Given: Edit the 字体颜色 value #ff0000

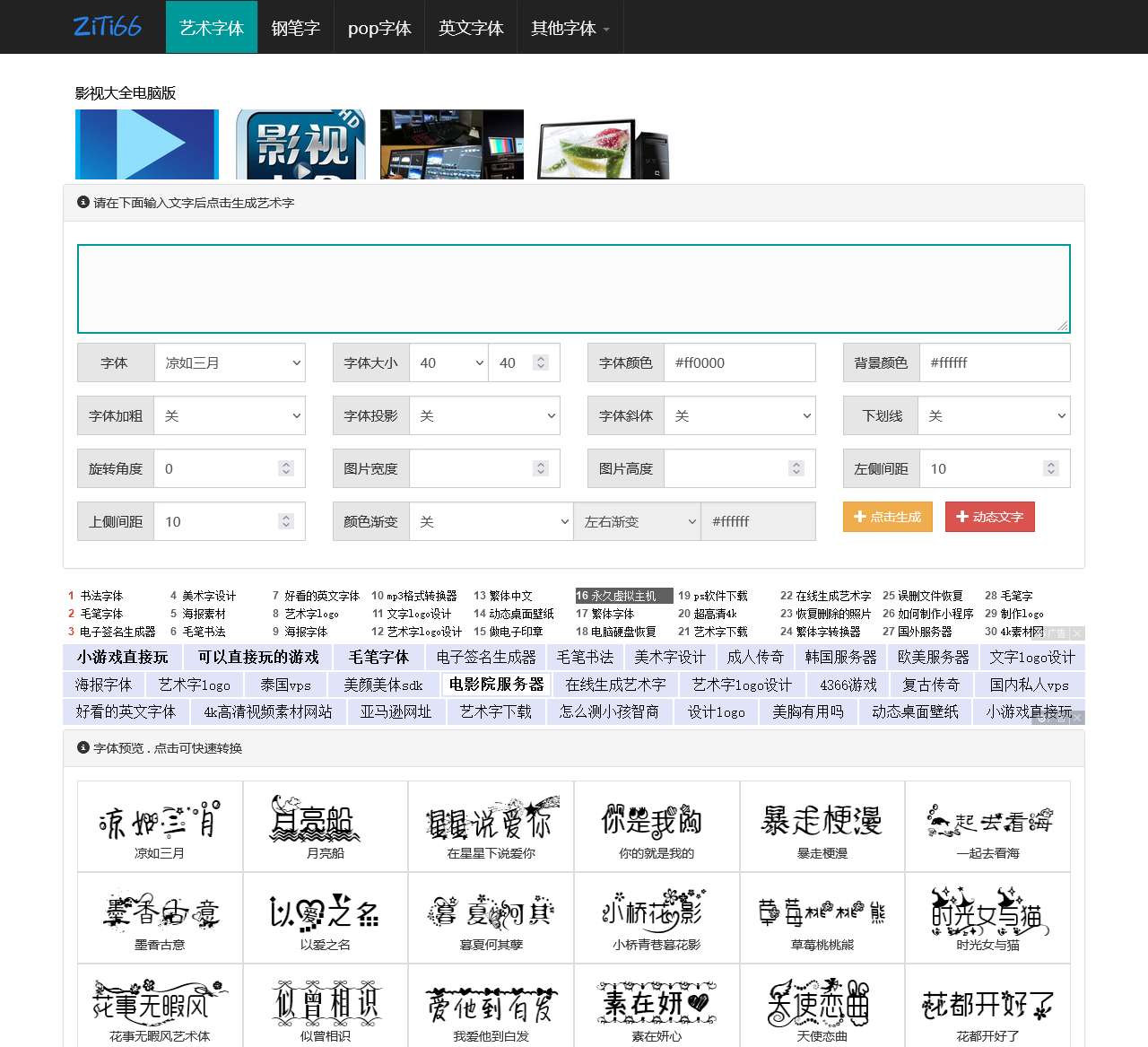Looking at the screenshot, I should click(x=739, y=362).
